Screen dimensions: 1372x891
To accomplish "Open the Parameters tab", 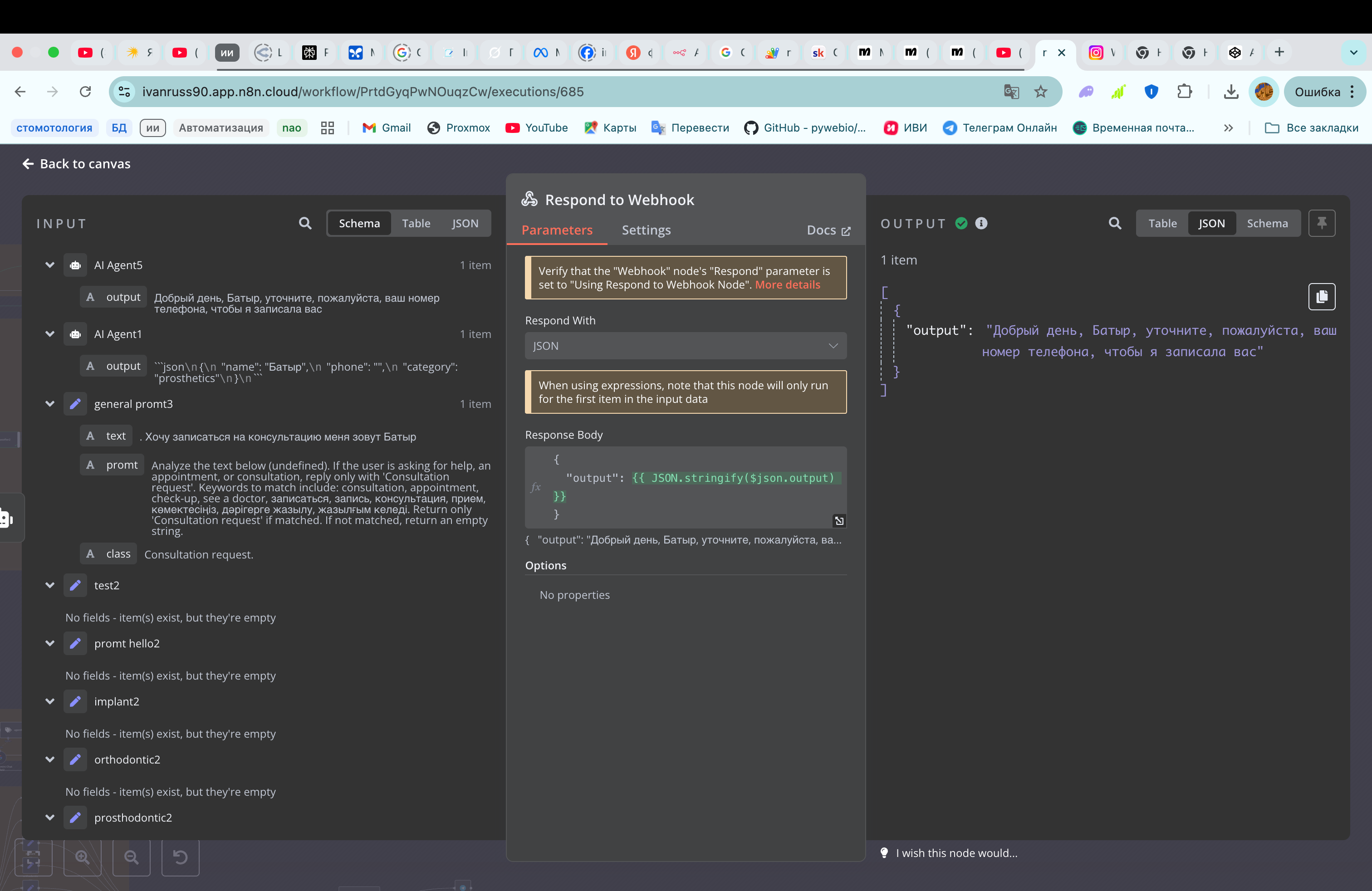I will coord(557,230).
